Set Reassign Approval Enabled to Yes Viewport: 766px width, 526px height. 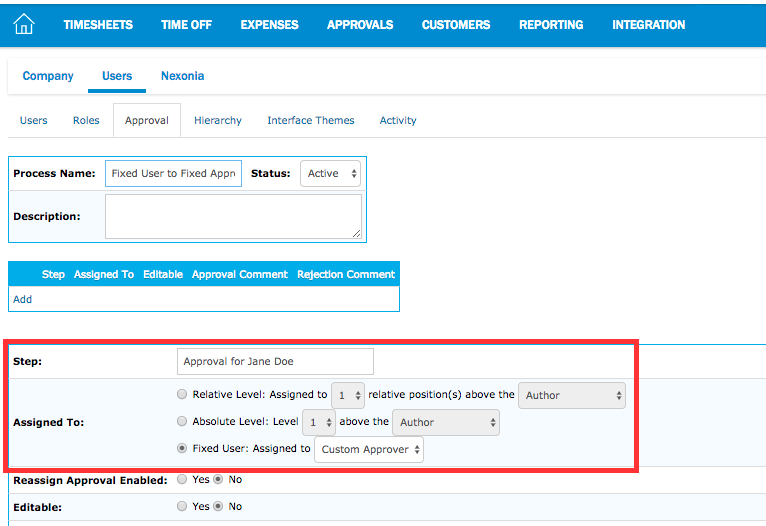181,480
